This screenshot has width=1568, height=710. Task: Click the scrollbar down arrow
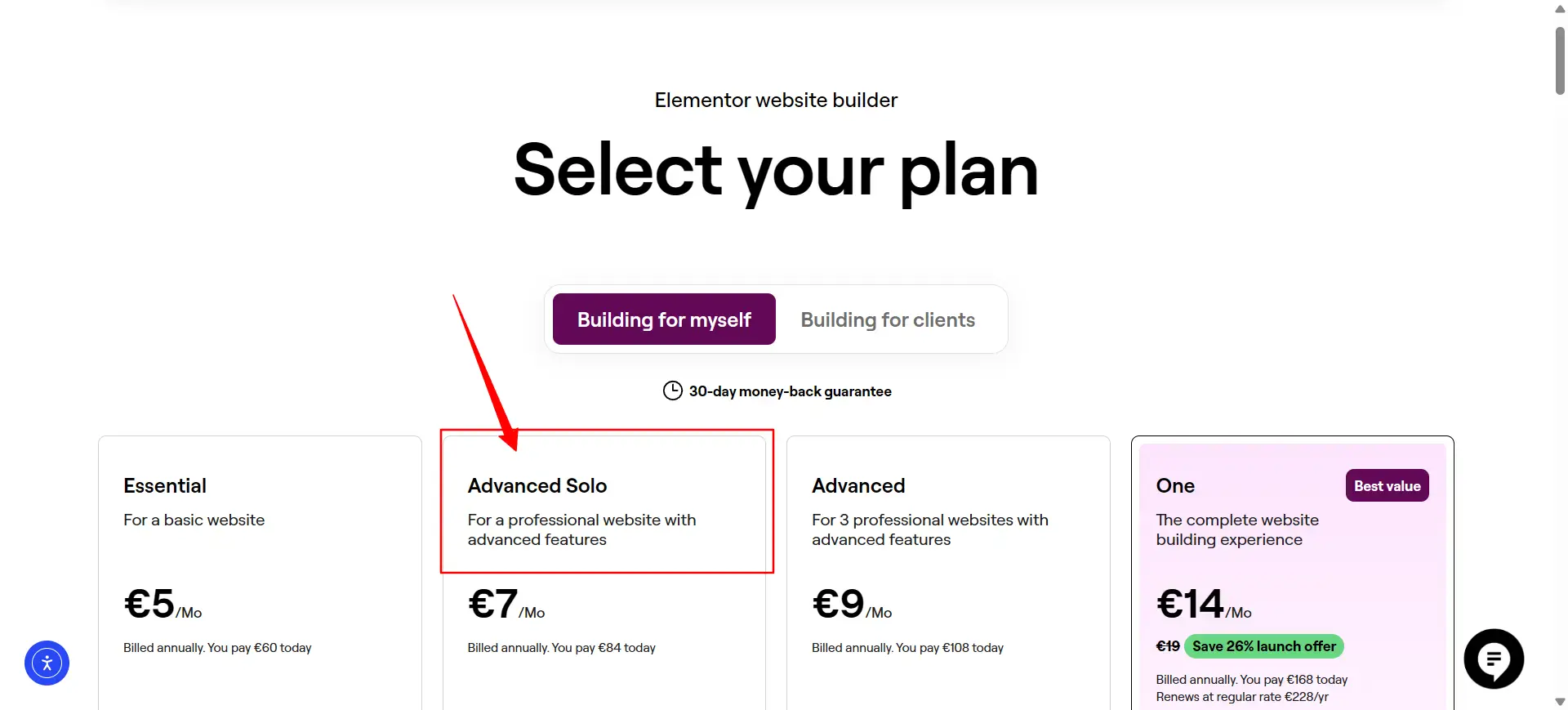click(x=1558, y=701)
